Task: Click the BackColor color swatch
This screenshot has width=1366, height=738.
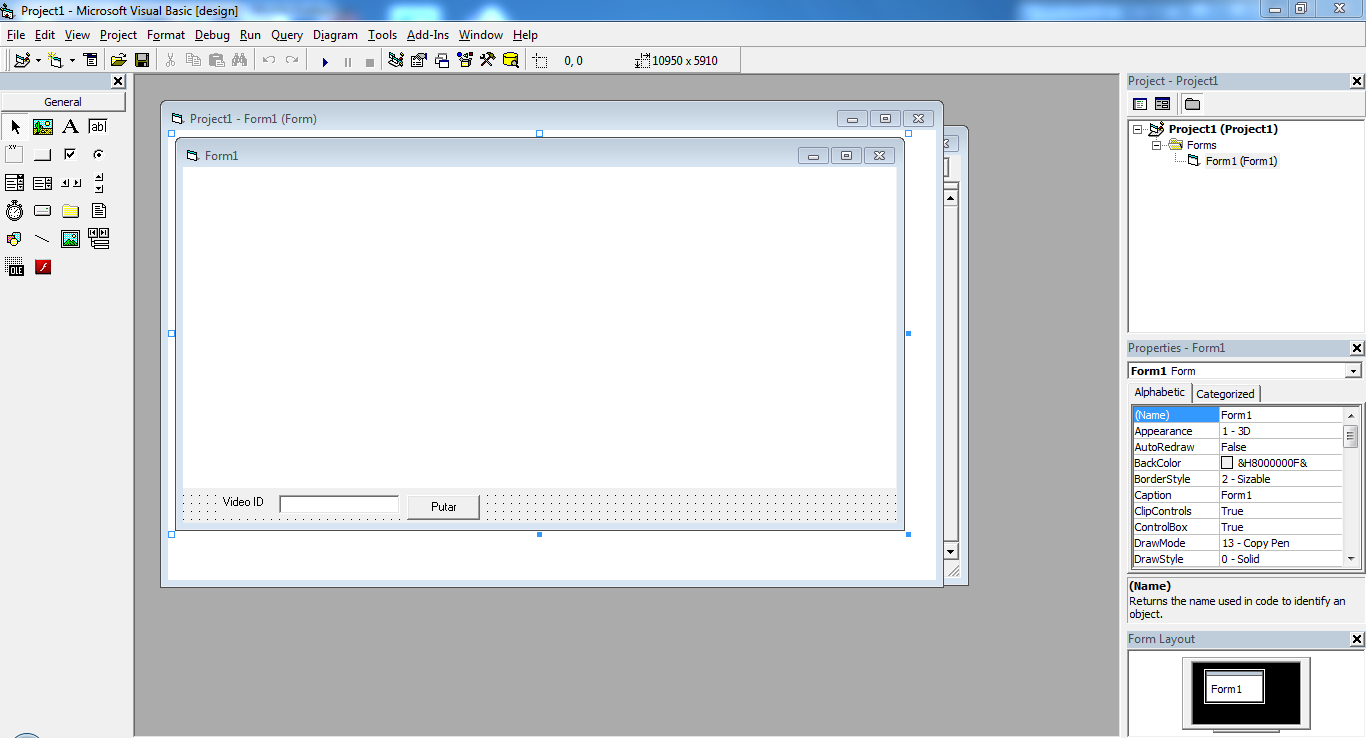Action: (1228, 462)
